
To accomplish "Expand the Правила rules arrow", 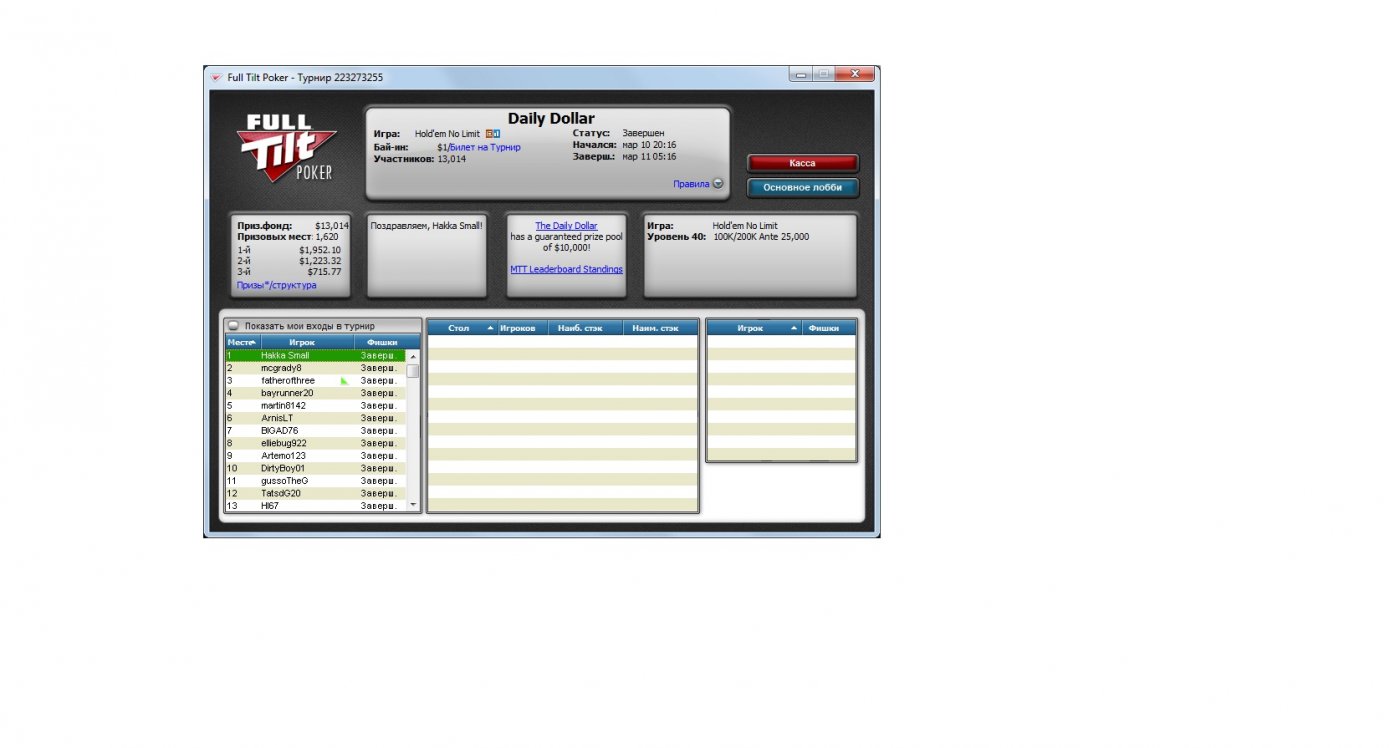I will pos(717,184).
